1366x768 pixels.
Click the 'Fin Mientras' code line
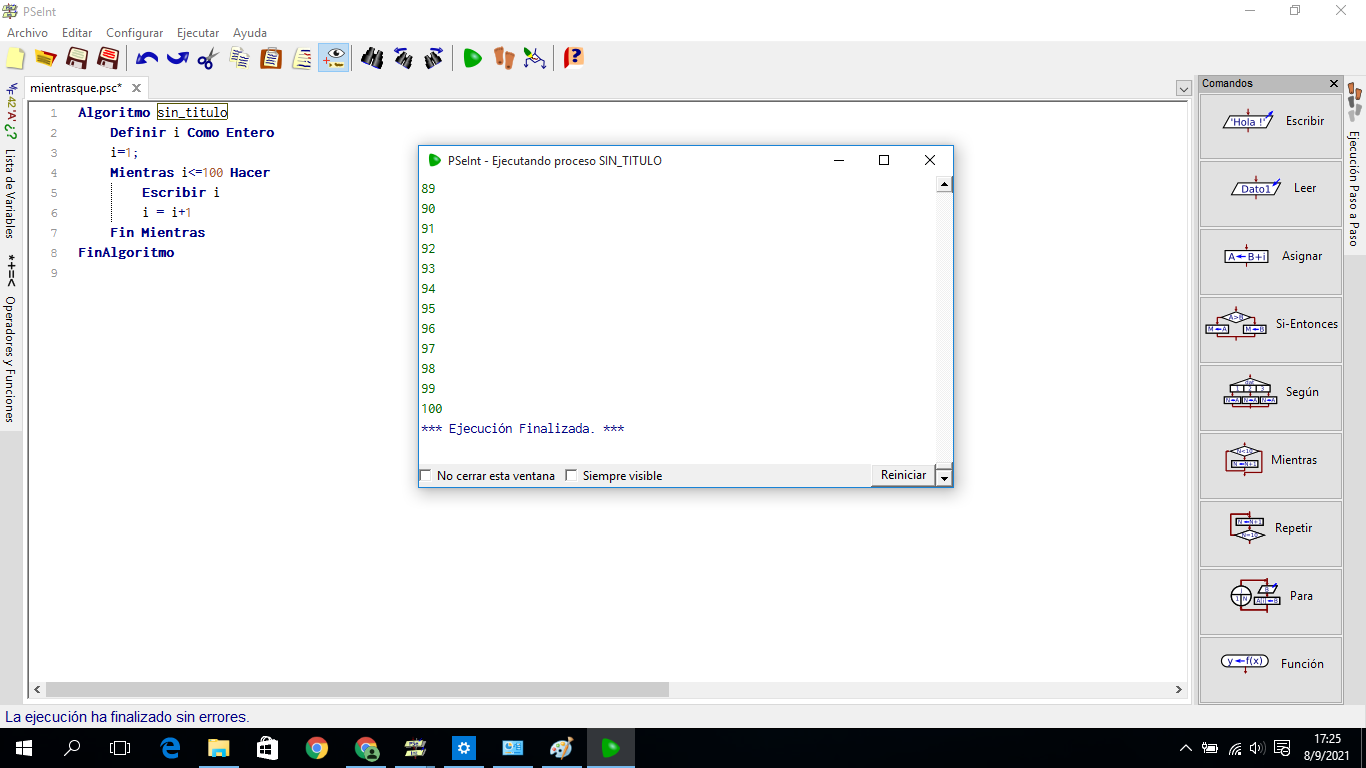[x=157, y=232]
